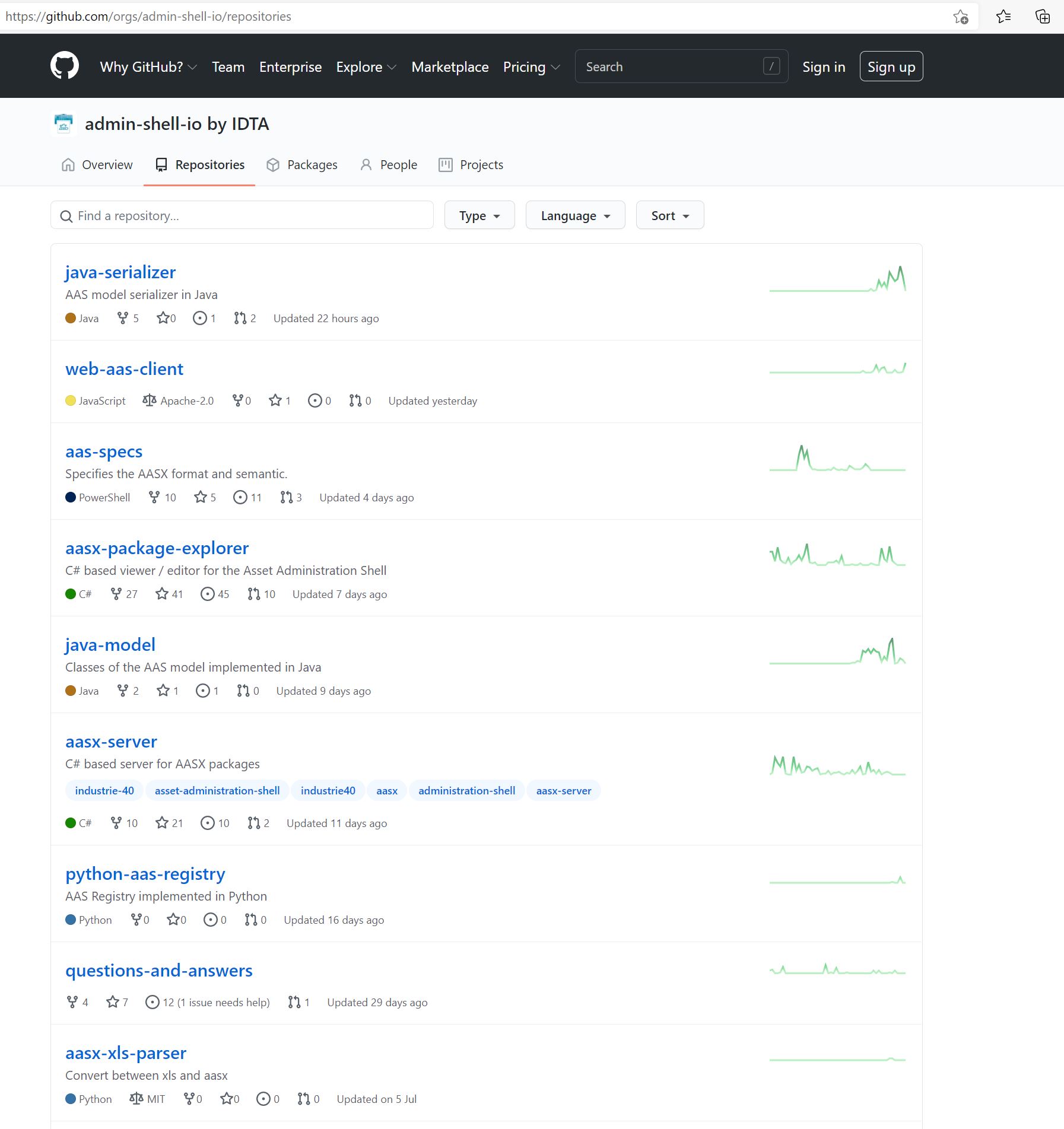Click the web-aas-client star icon
1064x1129 pixels.
click(x=275, y=401)
